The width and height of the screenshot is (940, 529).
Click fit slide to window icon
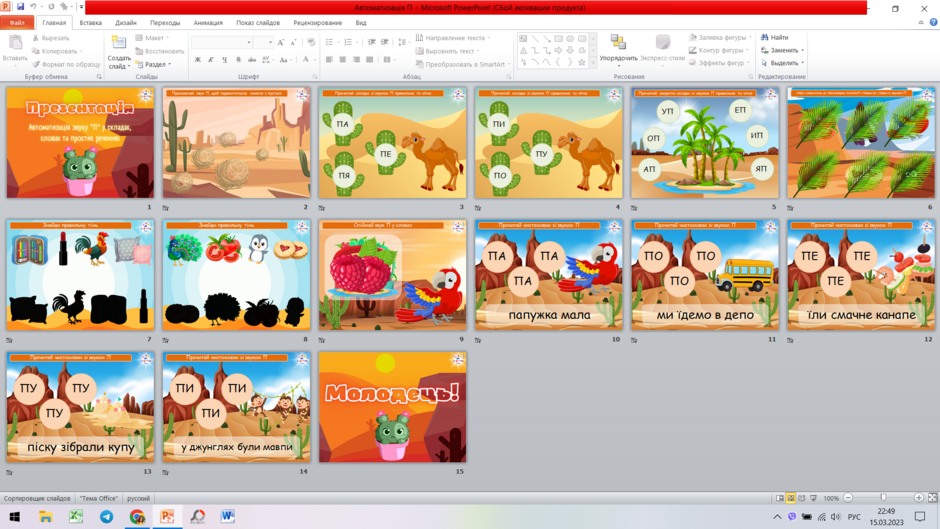click(x=933, y=498)
